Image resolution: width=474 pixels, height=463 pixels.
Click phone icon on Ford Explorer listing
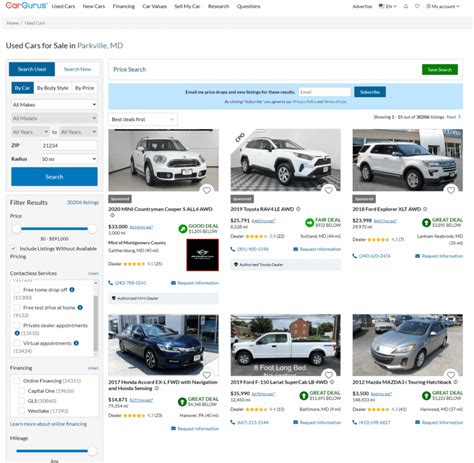355,256
